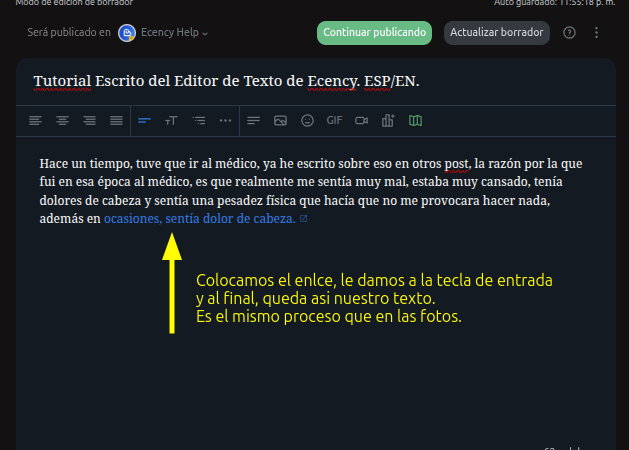Justify text in the toolbar
The width and height of the screenshot is (629, 450).
116,121
